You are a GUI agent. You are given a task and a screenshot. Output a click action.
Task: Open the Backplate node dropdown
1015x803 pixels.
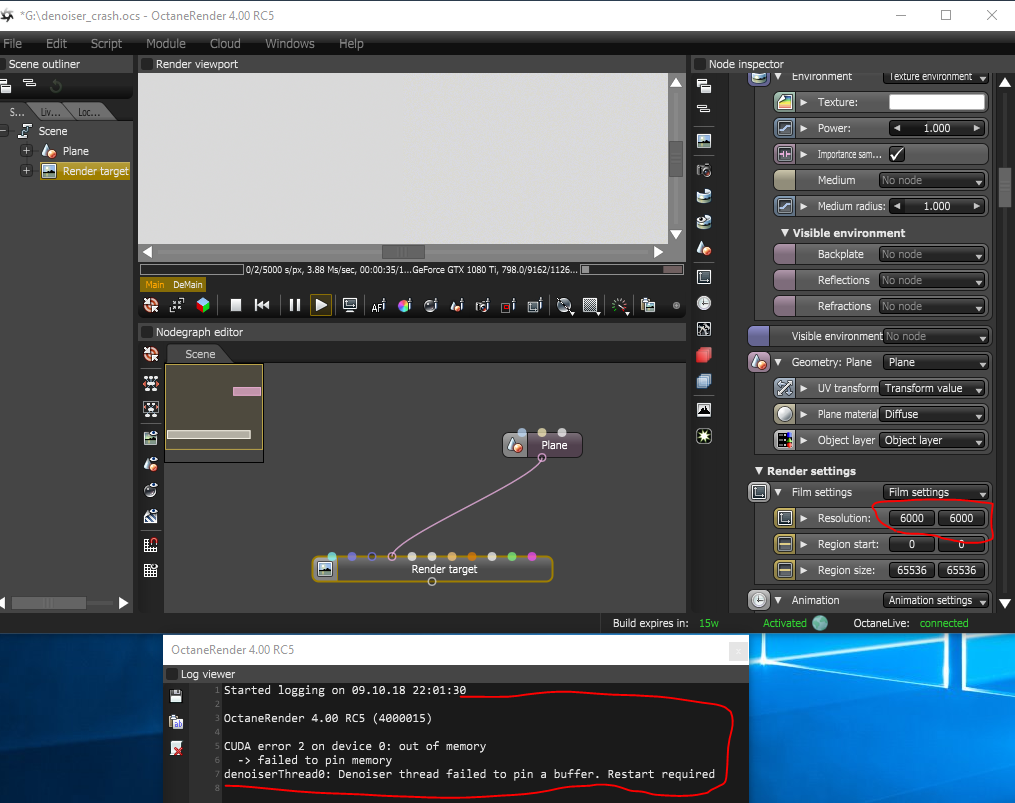(932, 254)
